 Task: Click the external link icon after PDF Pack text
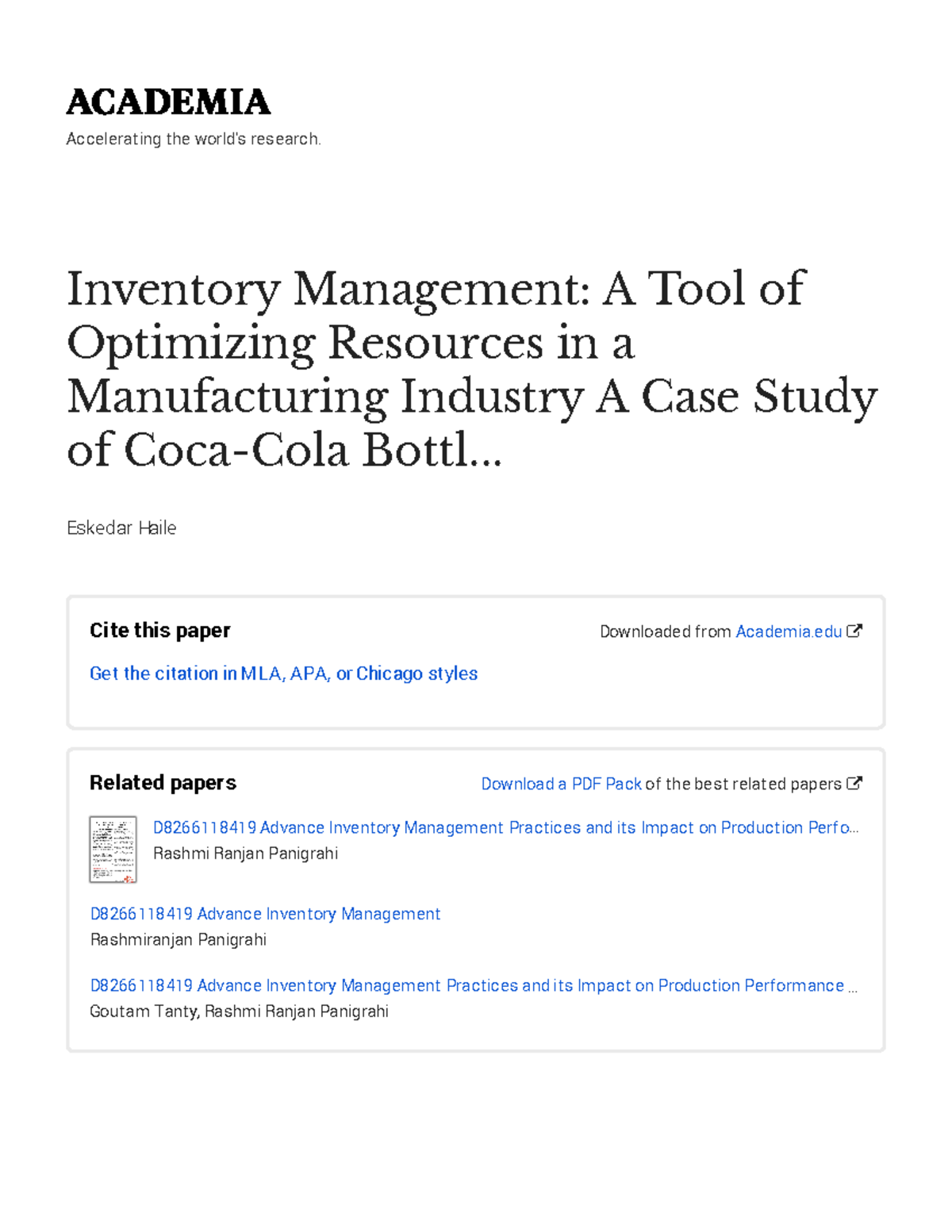pyautogui.click(x=855, y=784)
